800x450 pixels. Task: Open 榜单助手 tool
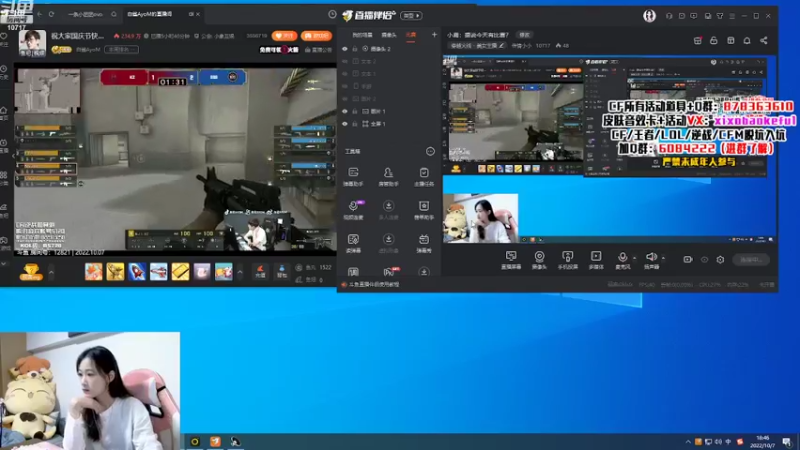click(423, 210)
